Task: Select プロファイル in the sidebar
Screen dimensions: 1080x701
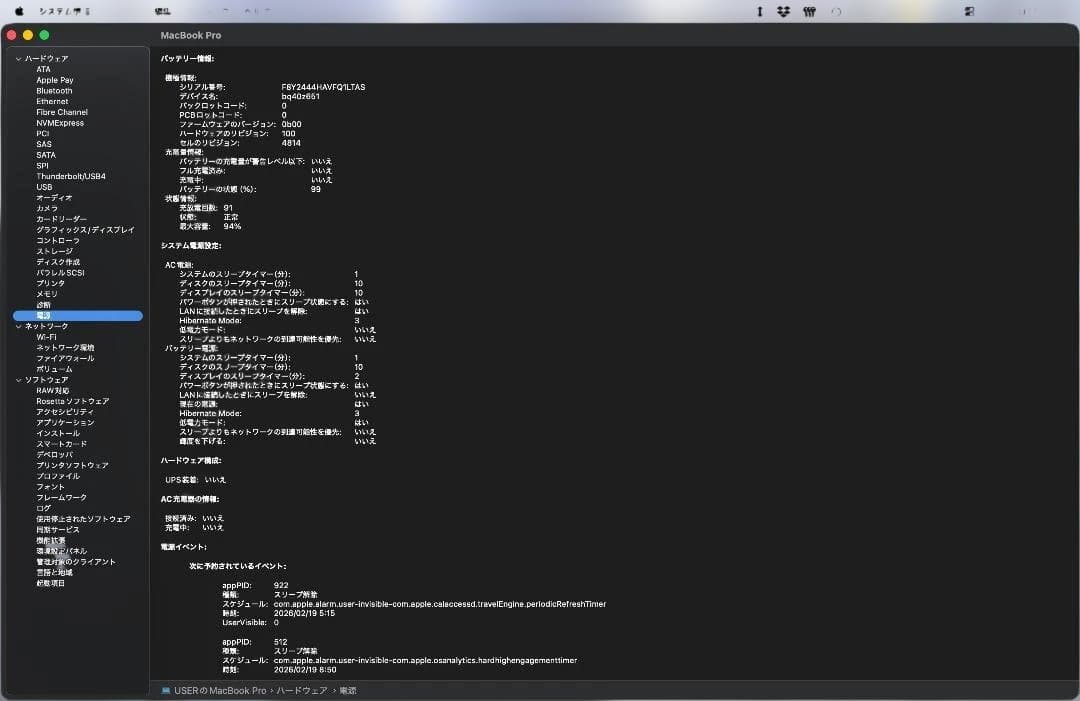Action: 58,477
